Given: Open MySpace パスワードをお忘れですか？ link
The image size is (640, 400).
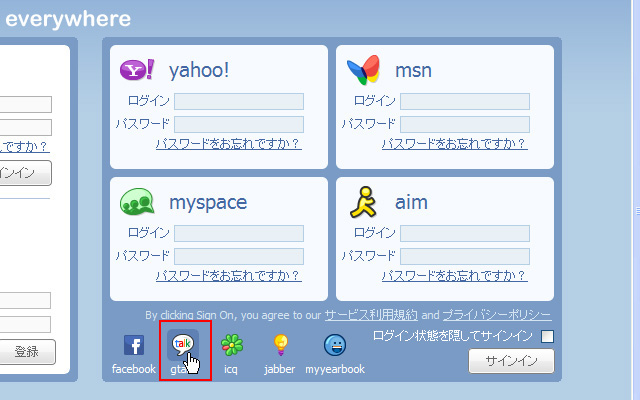Looking at the screenshot, I should 229,276.
